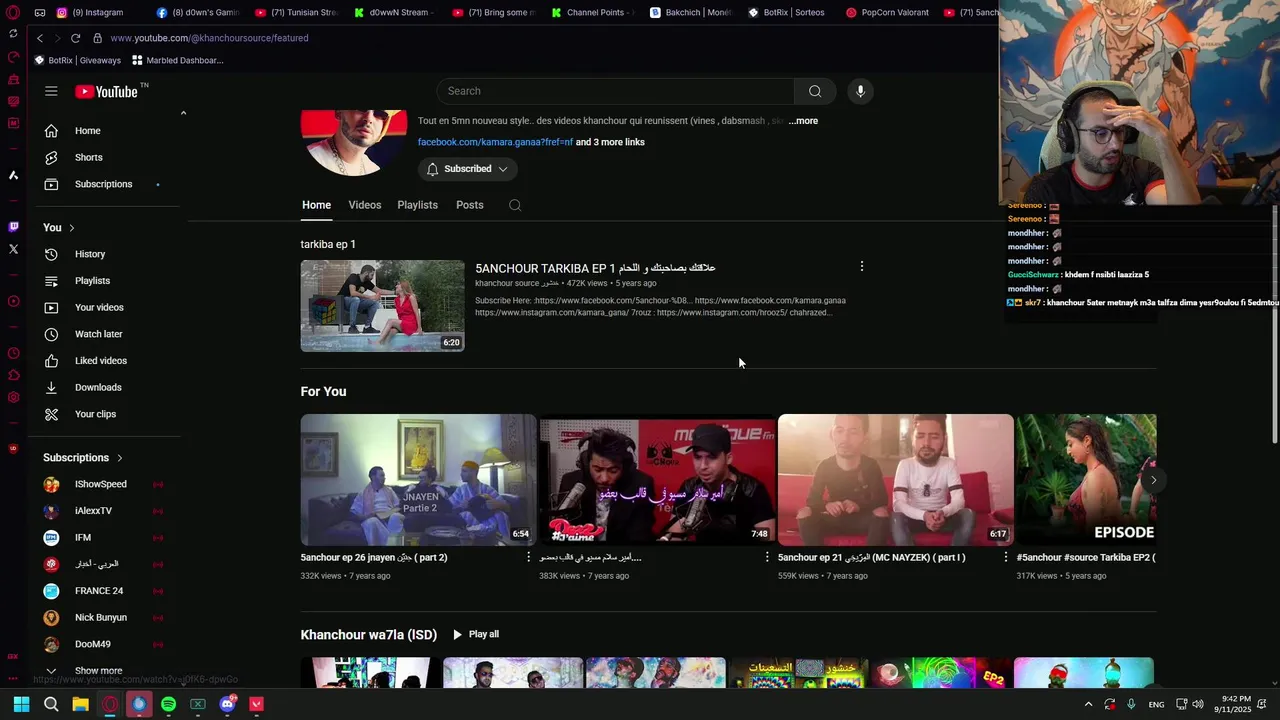1280x720 pixels.
Task: Open the 5ANCHOUR TARKIBA EP 1 title
Action: (595, 268)
